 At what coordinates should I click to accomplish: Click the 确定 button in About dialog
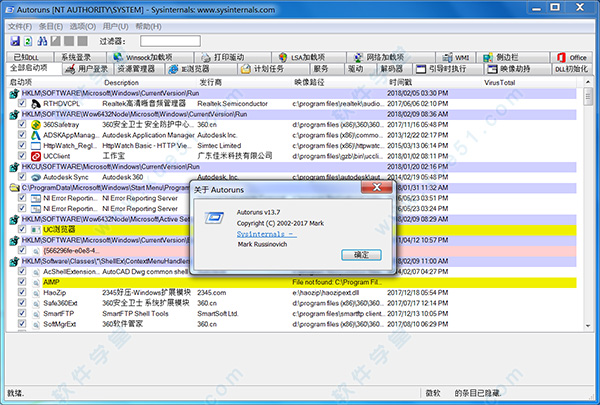click(361, 255)
